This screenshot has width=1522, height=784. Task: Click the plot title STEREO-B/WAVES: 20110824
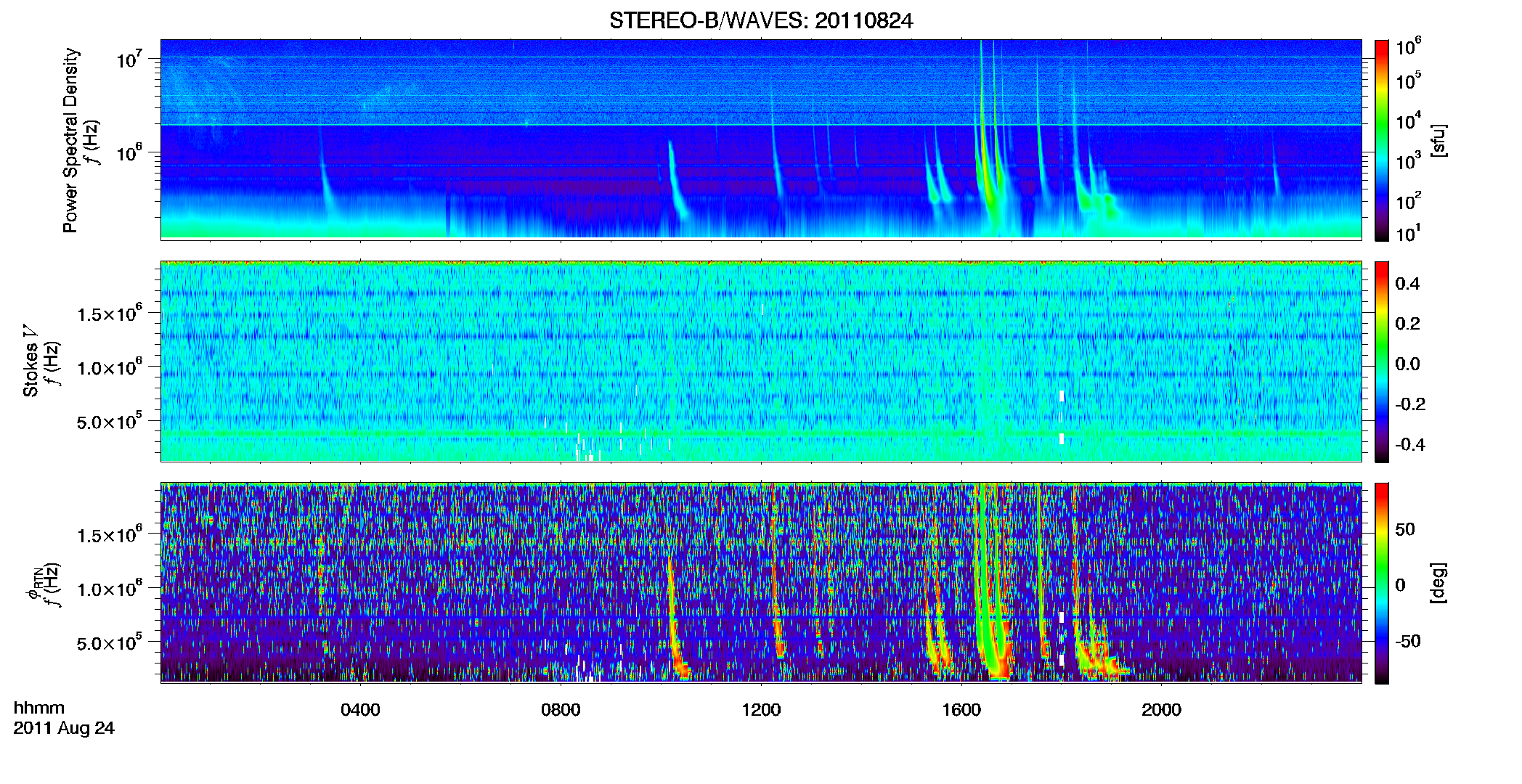tap(761, 21)
